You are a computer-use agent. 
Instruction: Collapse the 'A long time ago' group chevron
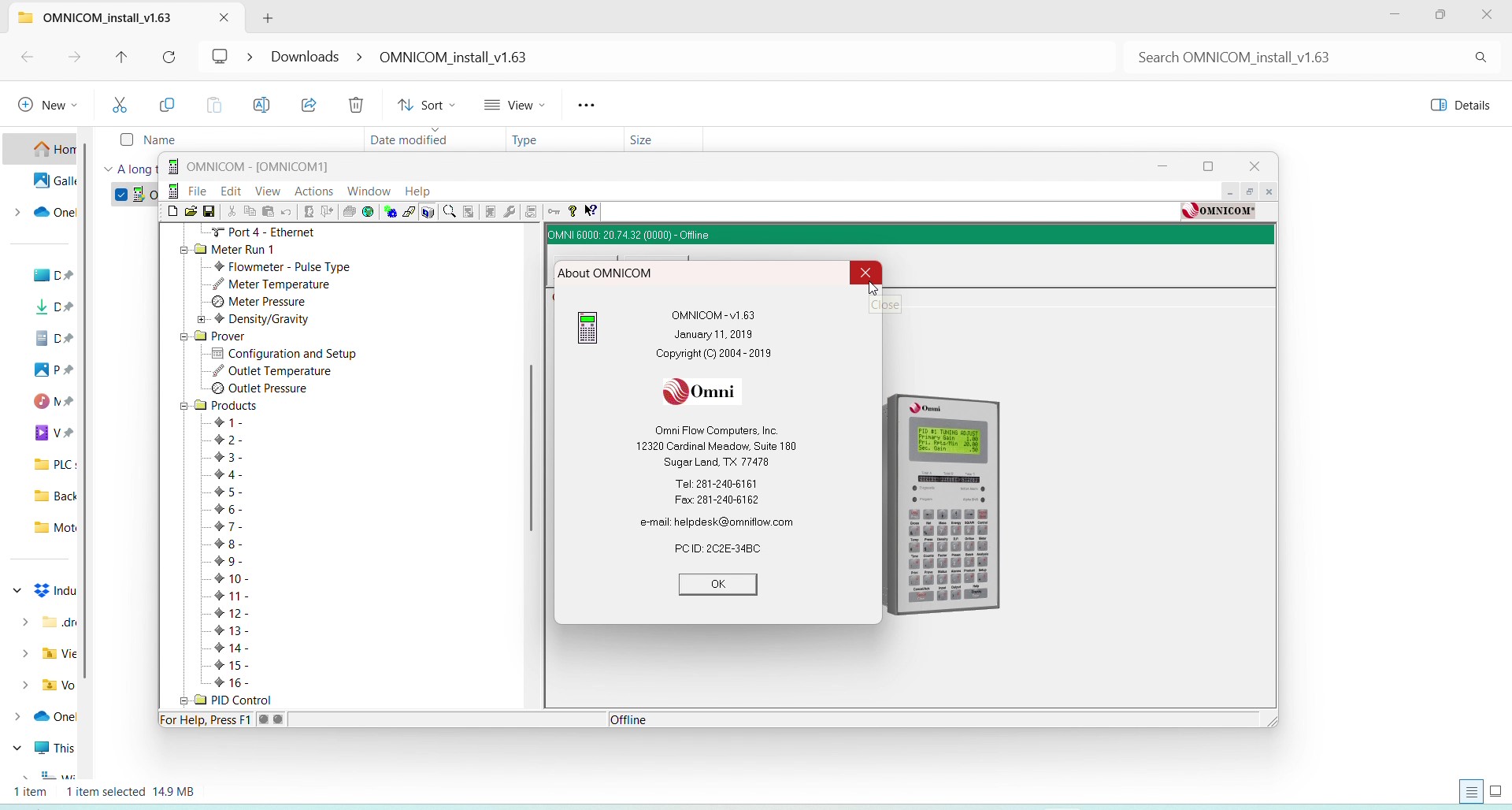pyautogui.click(x=109, y=169)
